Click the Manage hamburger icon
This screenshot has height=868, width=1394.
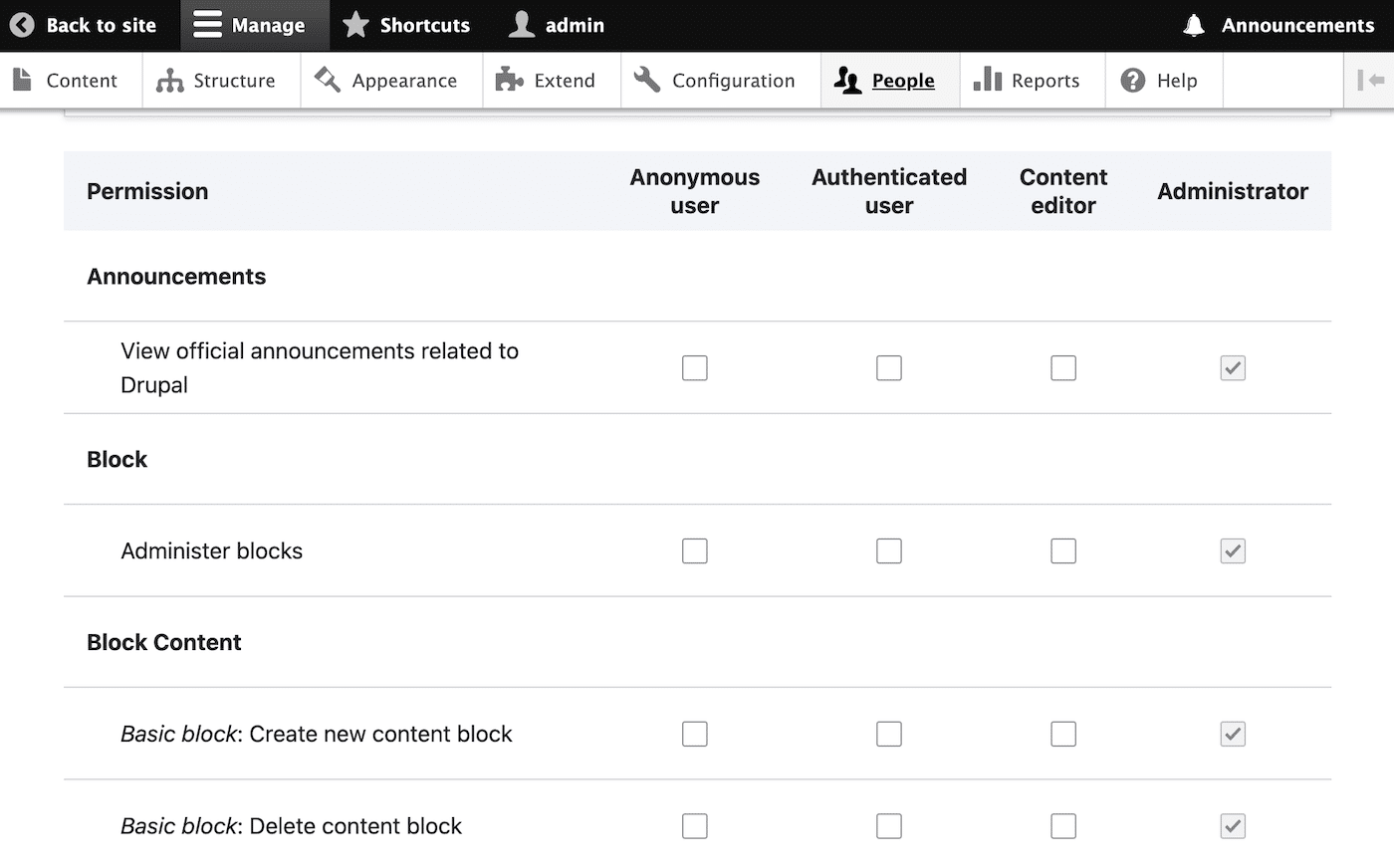tap(207, 25)
